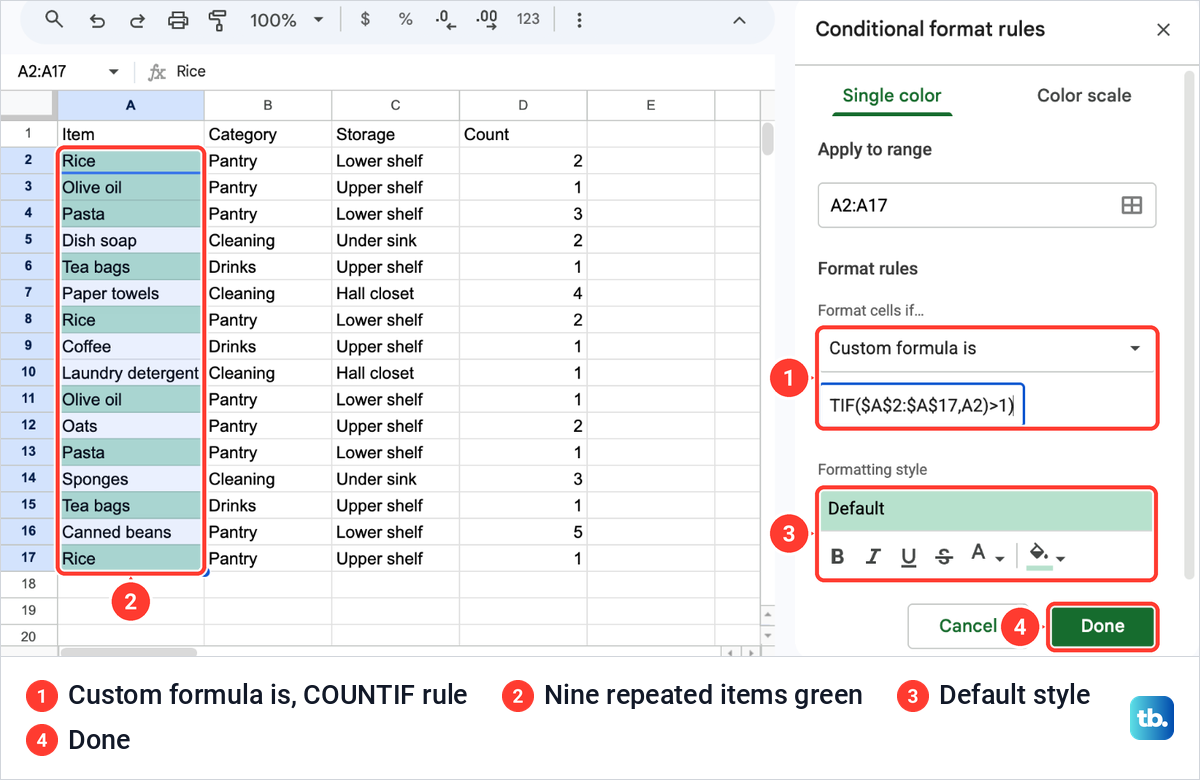Image resolution: width=1200 pixels, height=780 pixels.
Task: Toggle Underline in formatting style
Action: coord(909,557)
